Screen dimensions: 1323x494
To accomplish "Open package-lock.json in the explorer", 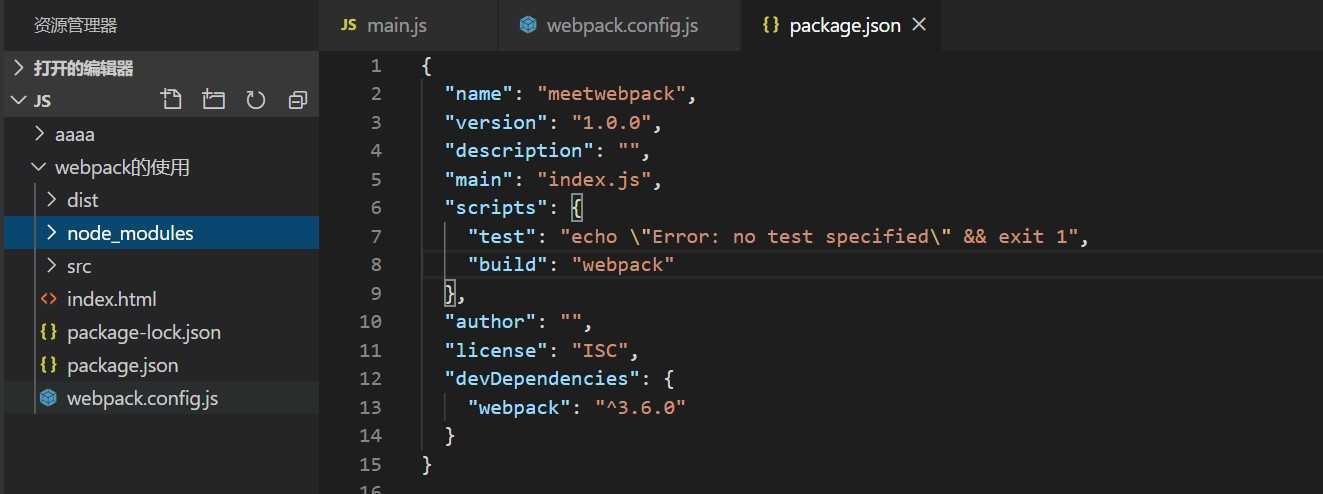I will [x=143, y=332].
